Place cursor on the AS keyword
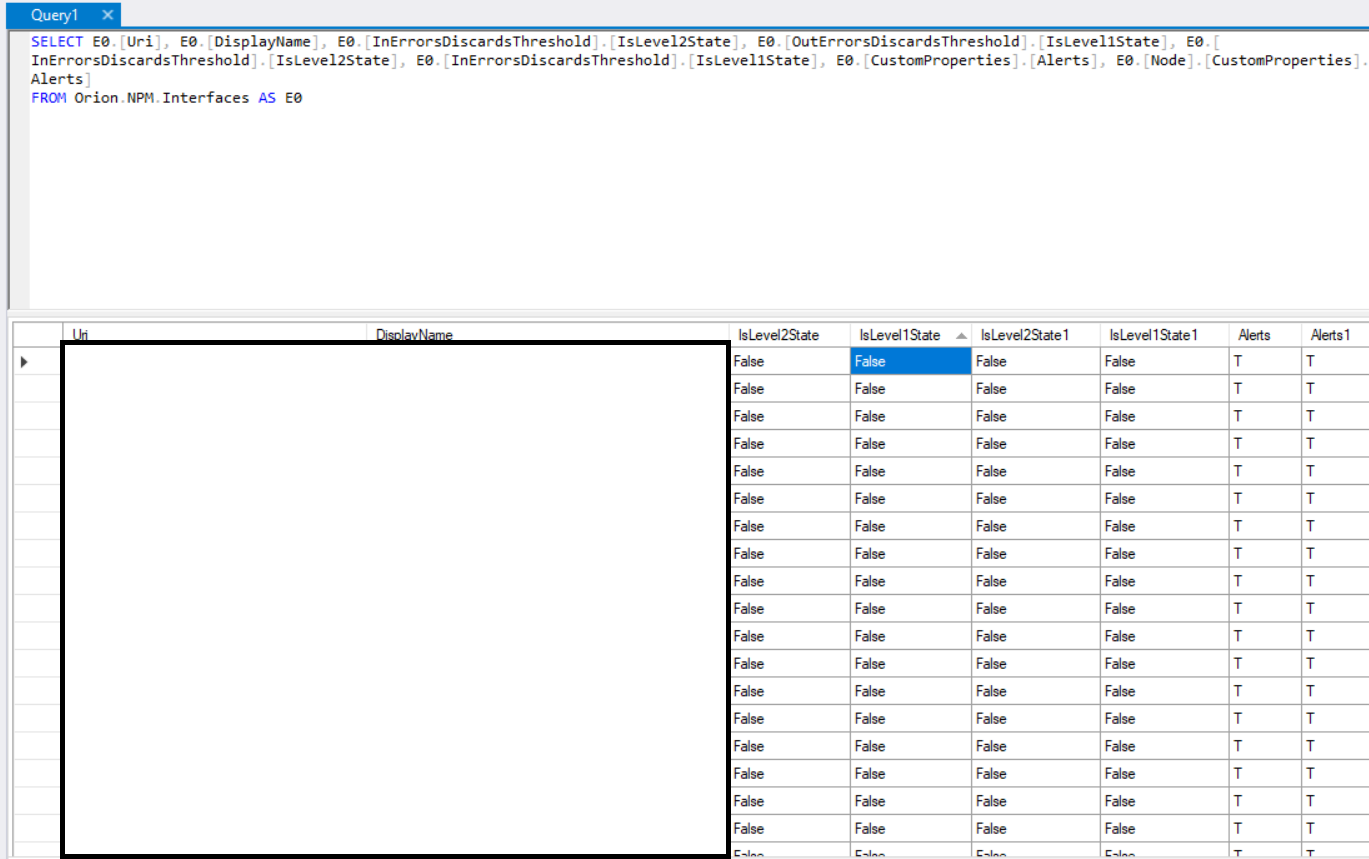1369x859 pixels. coord(267,98)
